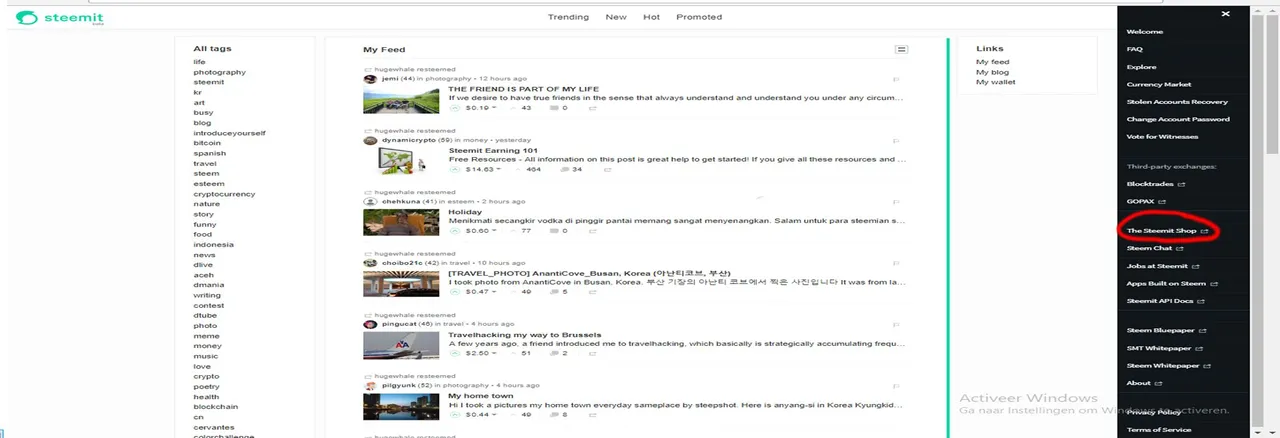
Task: Flag the post by dynamicrypto
Action: point(896,141)
